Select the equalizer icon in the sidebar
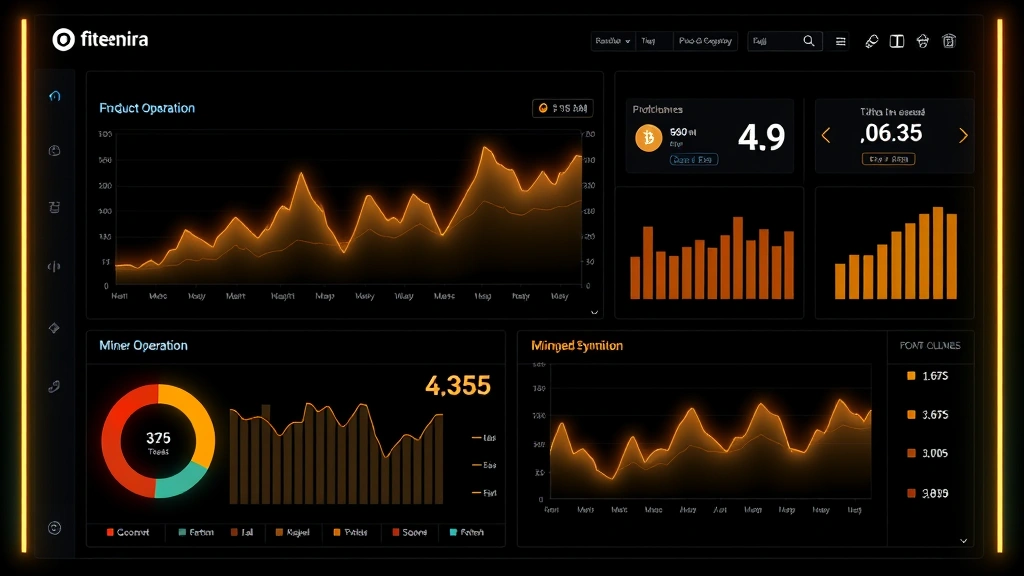 (55, 265)
